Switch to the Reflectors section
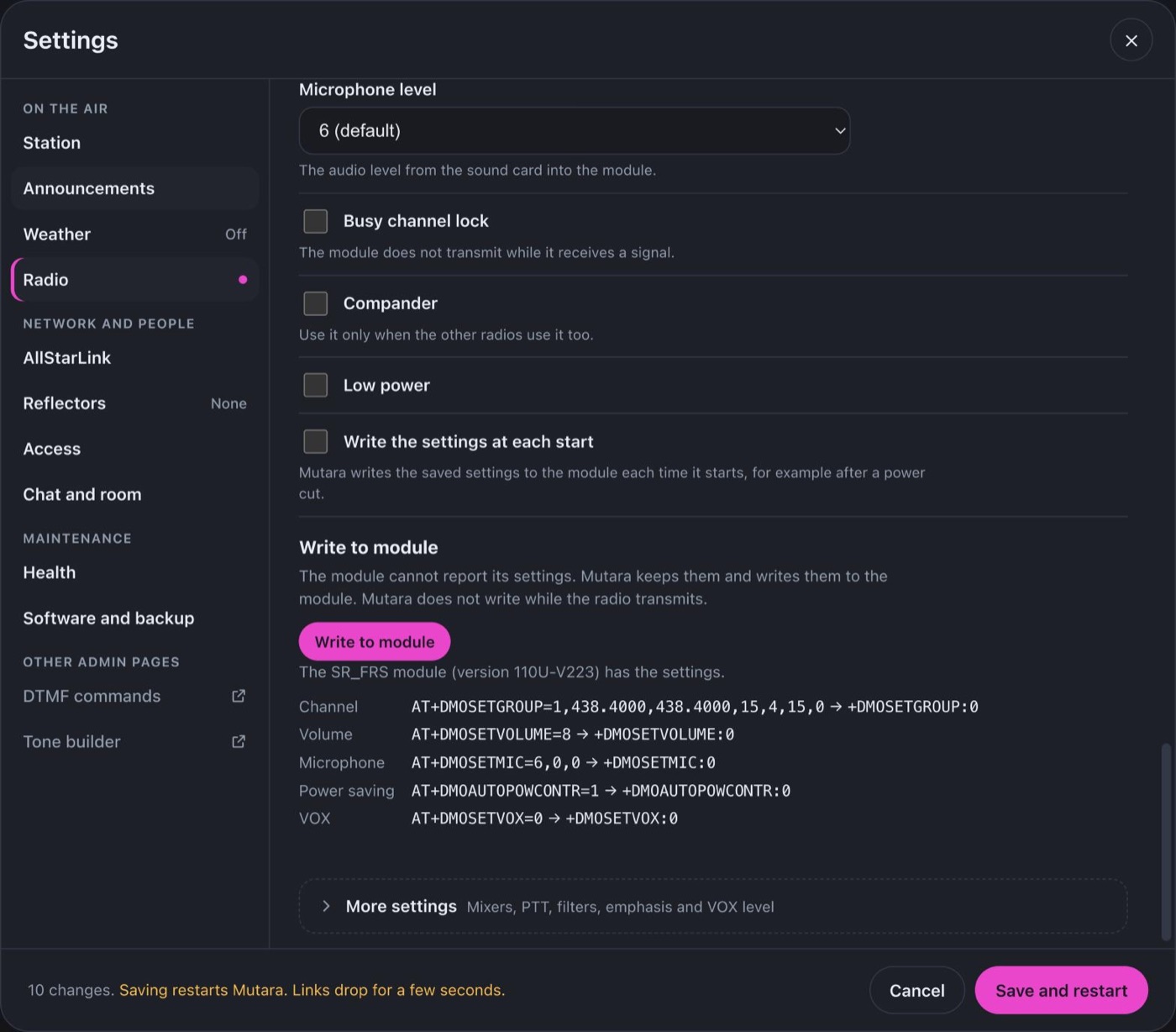The image size is (1176, 1032). tap(134, 403)
